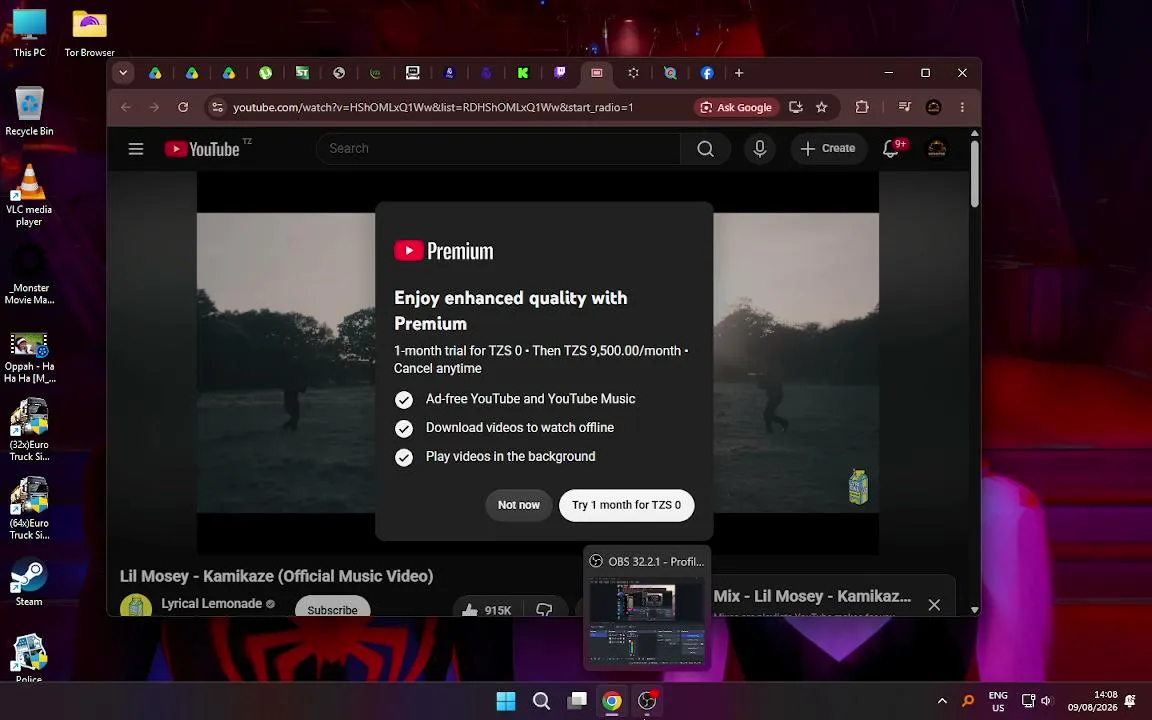Go back using Chrome's back arrow
This screenshot has width=1152, height=720.
coord(126,107)
